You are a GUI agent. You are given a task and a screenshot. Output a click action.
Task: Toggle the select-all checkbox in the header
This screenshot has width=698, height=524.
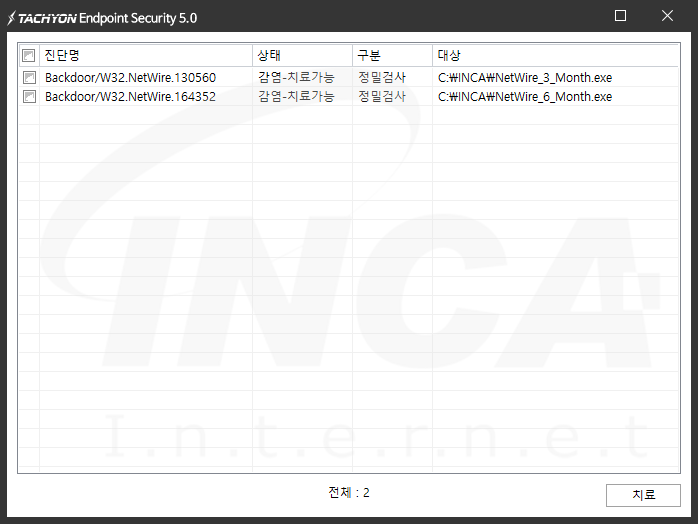(29, 56)
